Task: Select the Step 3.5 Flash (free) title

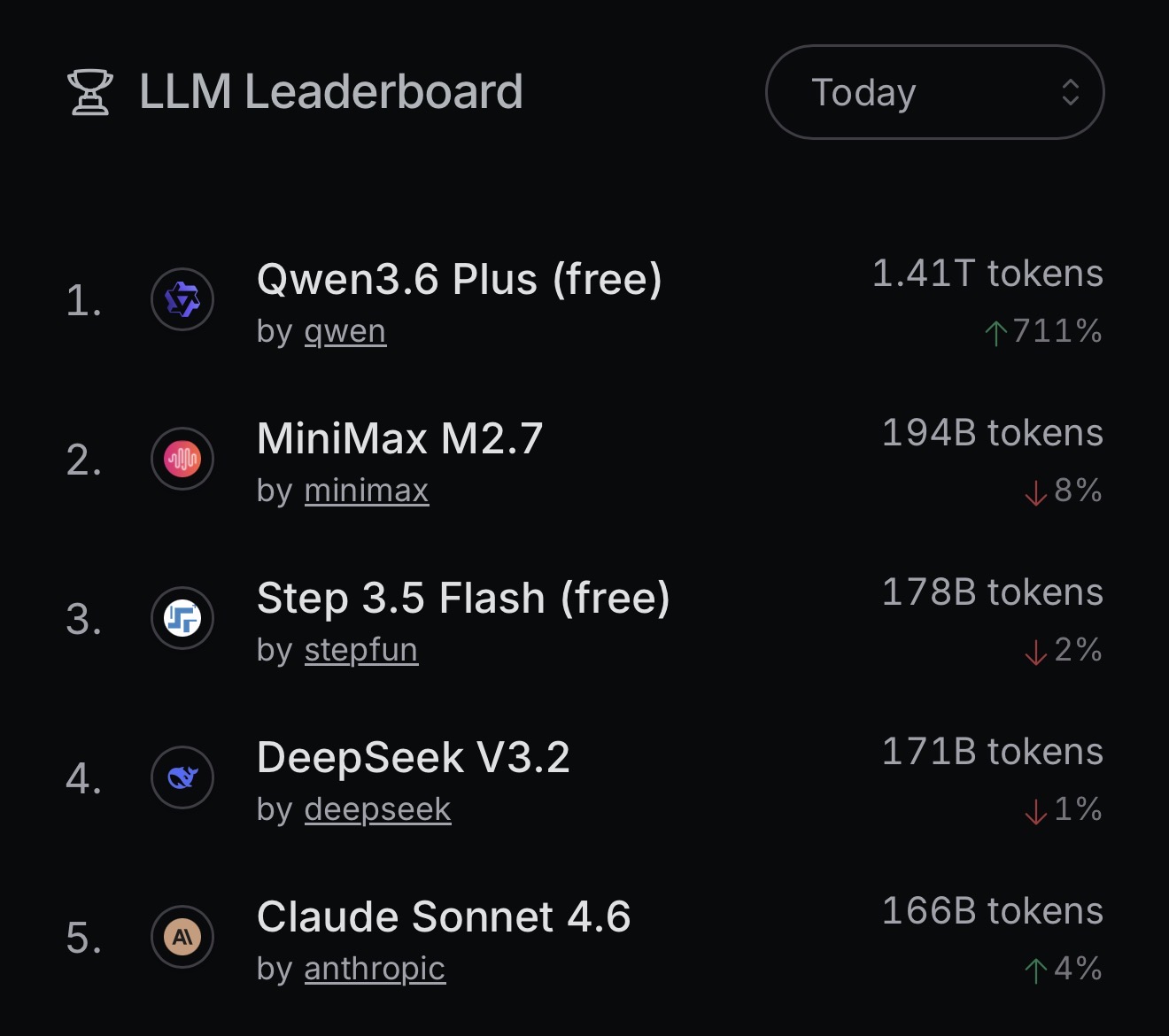Action: tap(463, 598)
